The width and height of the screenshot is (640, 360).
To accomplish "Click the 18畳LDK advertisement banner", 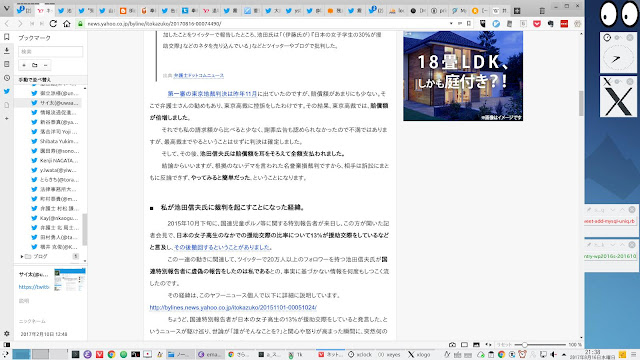I will tap(463, 76).
